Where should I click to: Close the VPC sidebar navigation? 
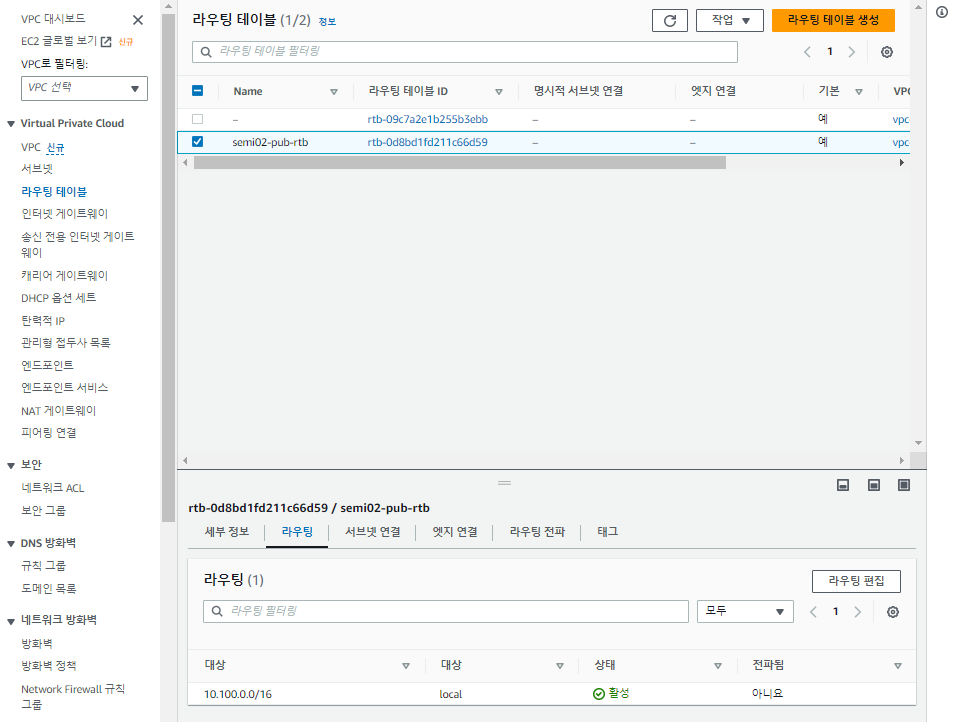tap(138, 20)
